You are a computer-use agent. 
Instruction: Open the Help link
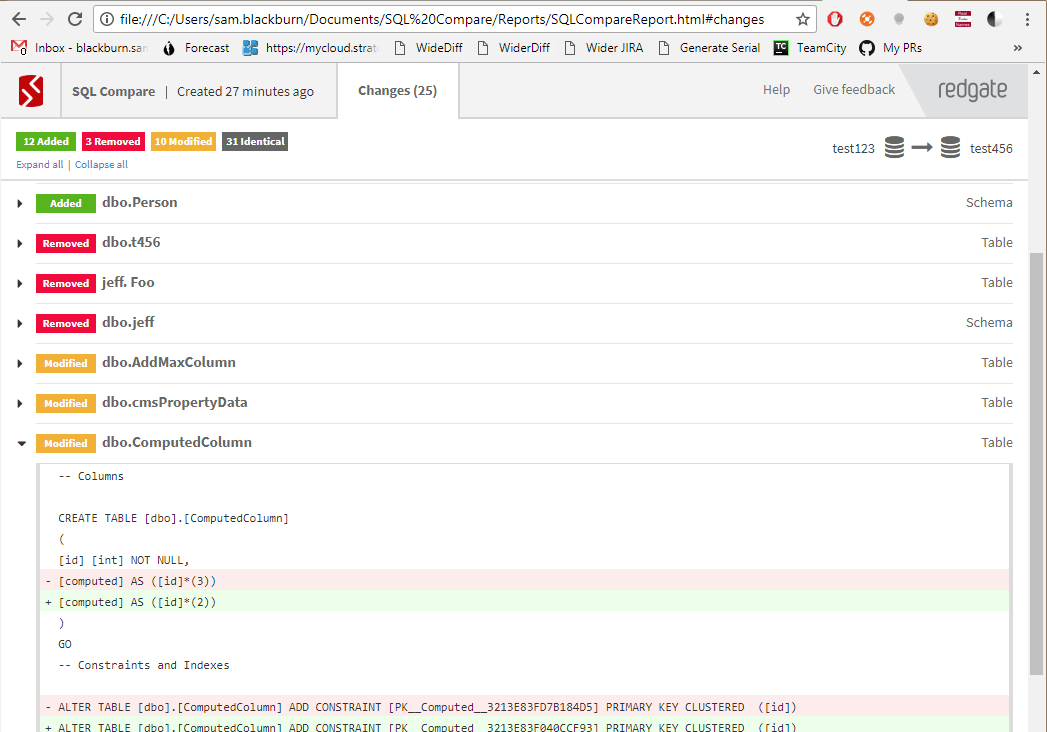pyautogui.click(x=776, y=89)
